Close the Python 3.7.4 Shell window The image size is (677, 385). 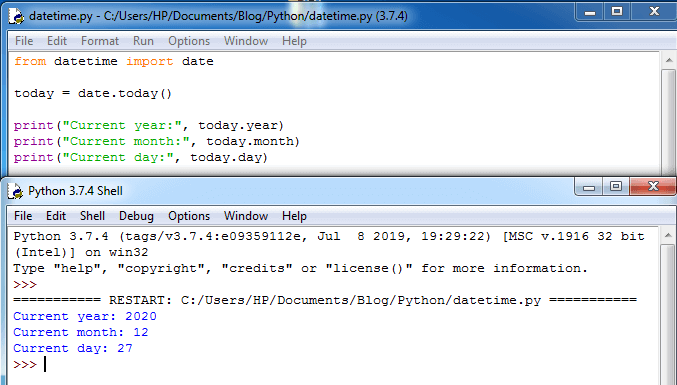point(653,186)
